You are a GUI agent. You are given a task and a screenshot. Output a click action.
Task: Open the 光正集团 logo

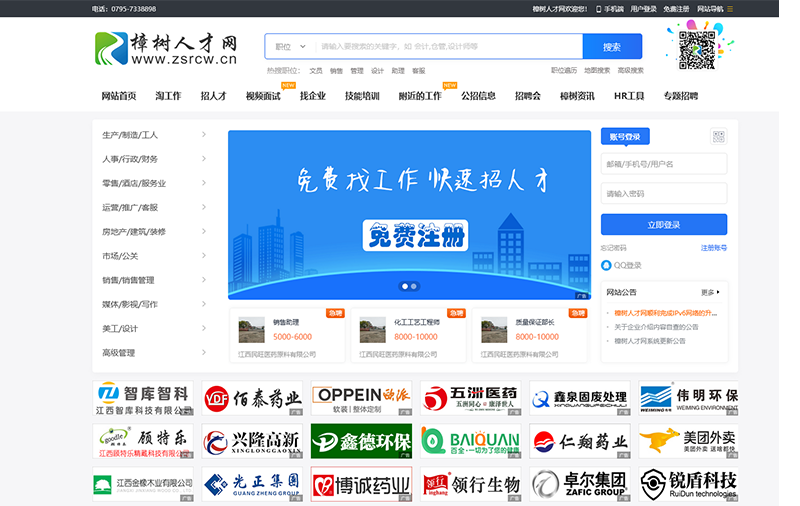[x=252, y=484]
